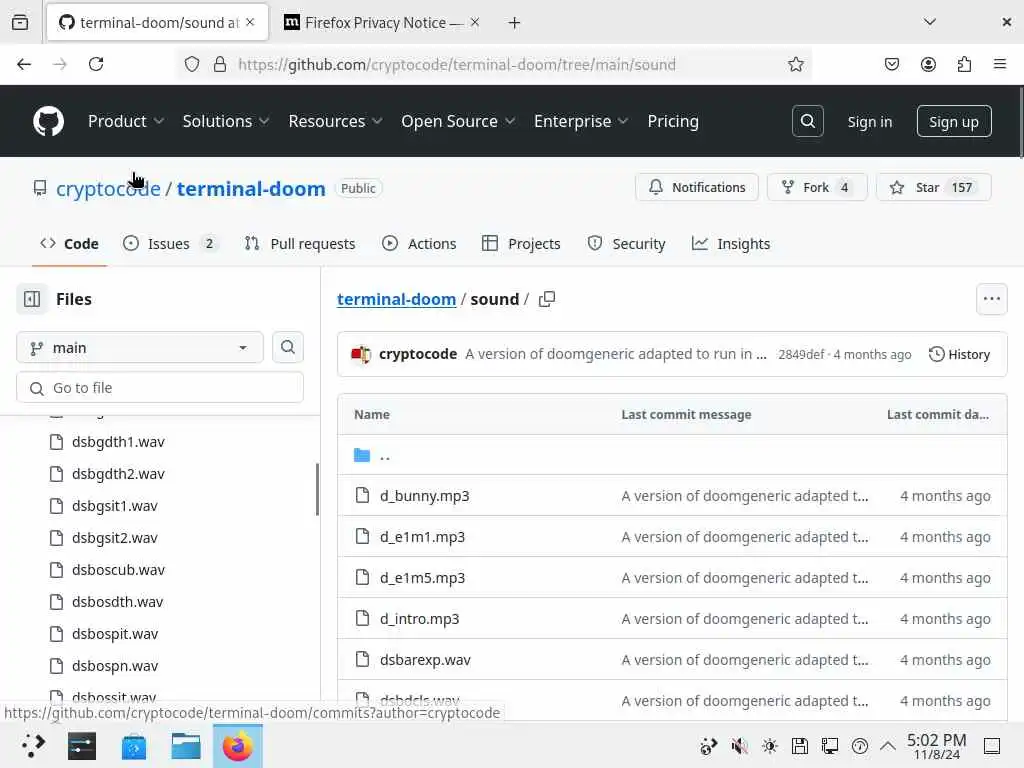Switch to the Issues tab
This screenshot has width=1024, height=768.
[x=170, y=244]
